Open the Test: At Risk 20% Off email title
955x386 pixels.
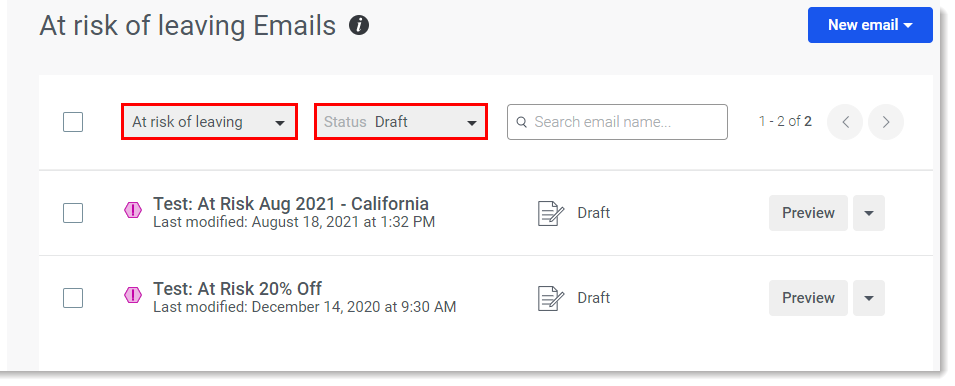(x=238, y=289)
